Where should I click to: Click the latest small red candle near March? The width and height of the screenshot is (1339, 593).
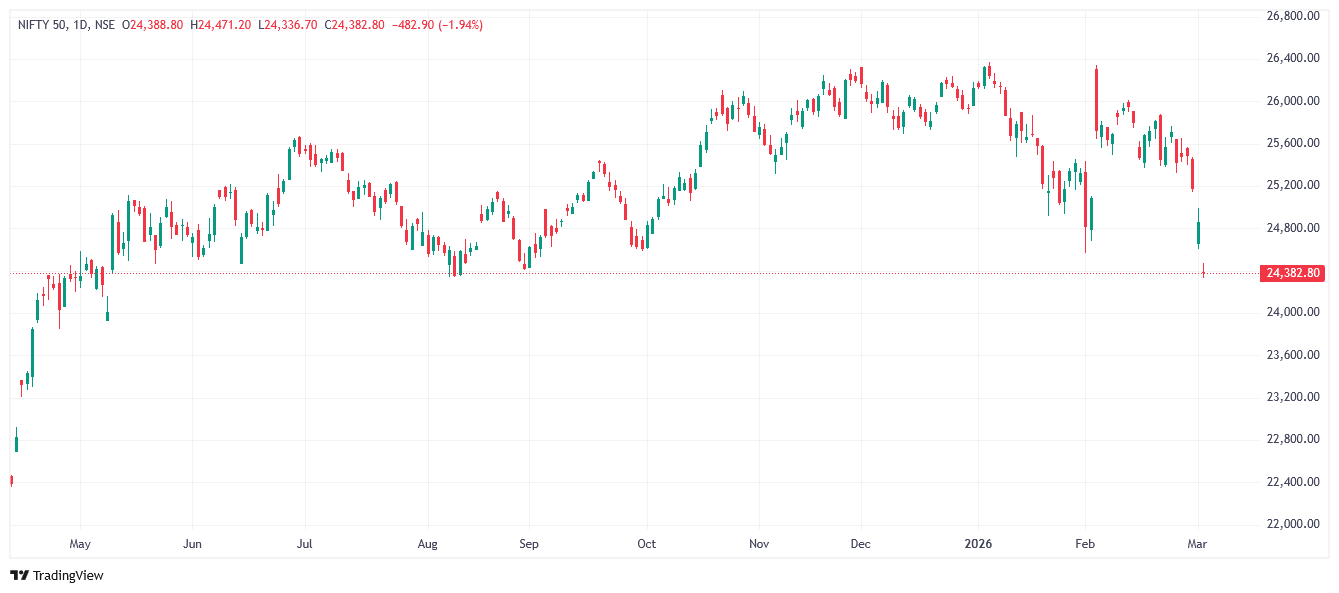pos(1204,271)
